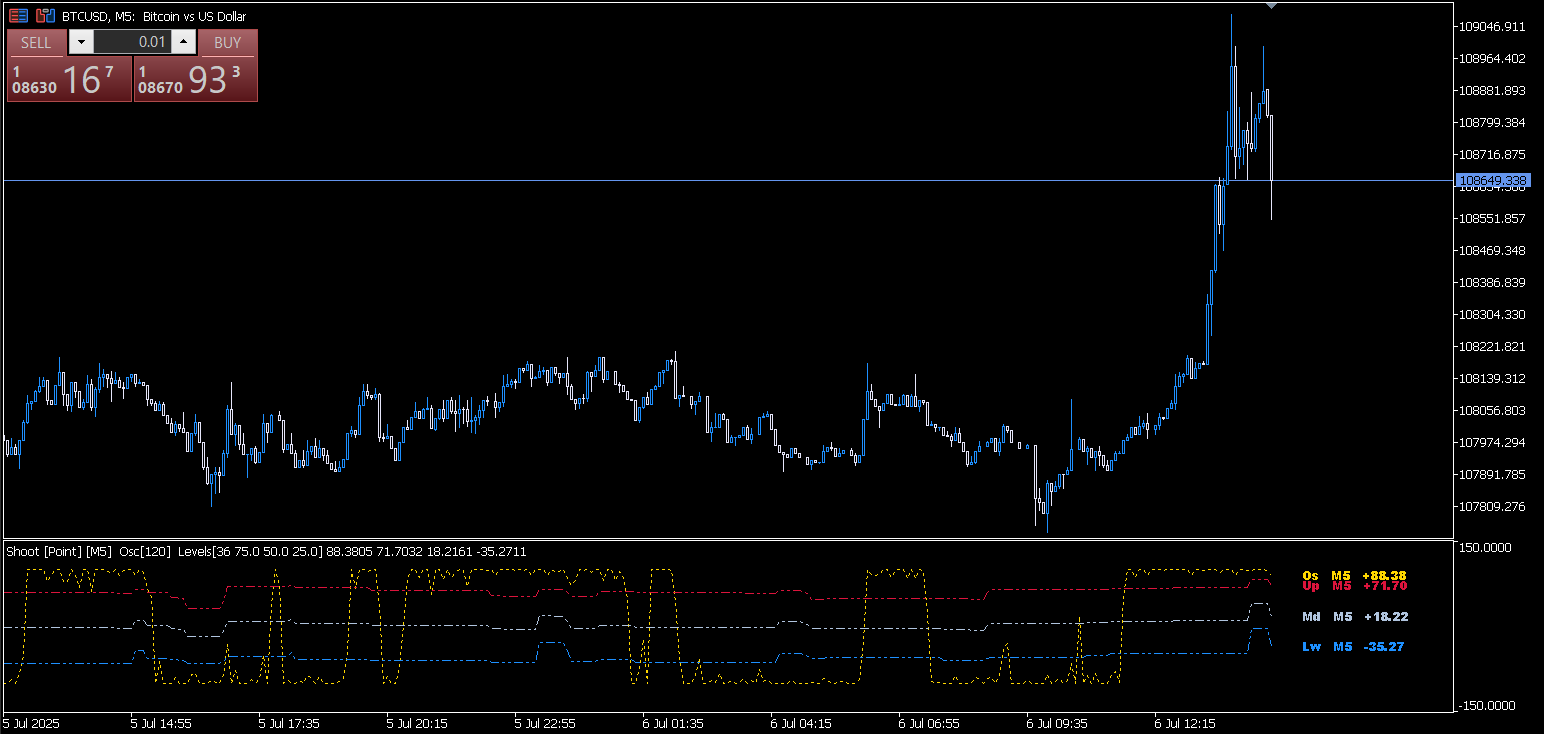This screenshot has height=734, width=1544.
Task: Click the 6 Jul 09:35 time label
Action: (x=1057, y=722)
